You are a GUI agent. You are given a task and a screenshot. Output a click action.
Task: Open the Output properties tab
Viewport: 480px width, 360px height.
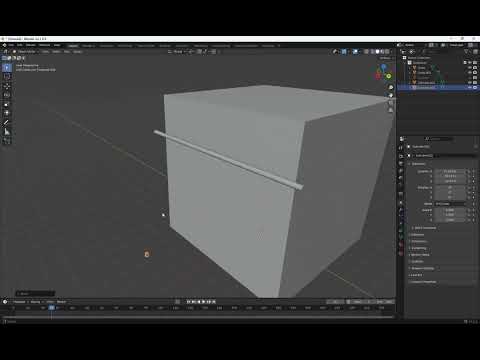click(401, 163)
